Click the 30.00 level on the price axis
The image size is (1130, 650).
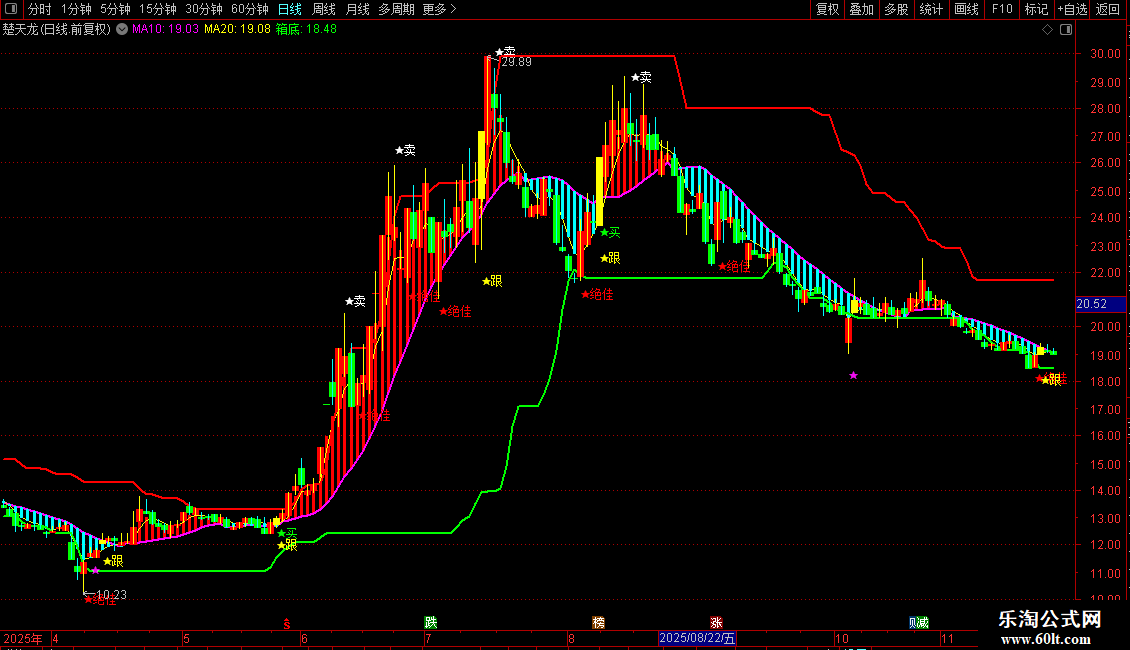[x=1105, y=54]
